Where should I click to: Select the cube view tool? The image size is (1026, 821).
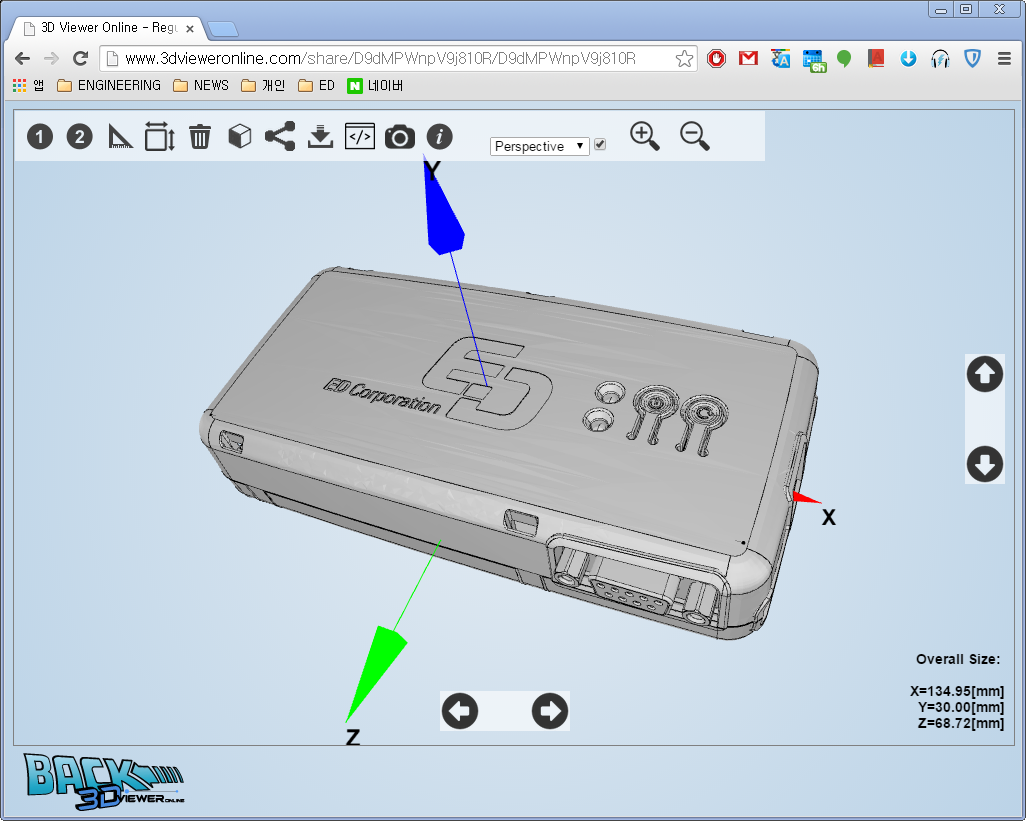(x=239, y=137)
